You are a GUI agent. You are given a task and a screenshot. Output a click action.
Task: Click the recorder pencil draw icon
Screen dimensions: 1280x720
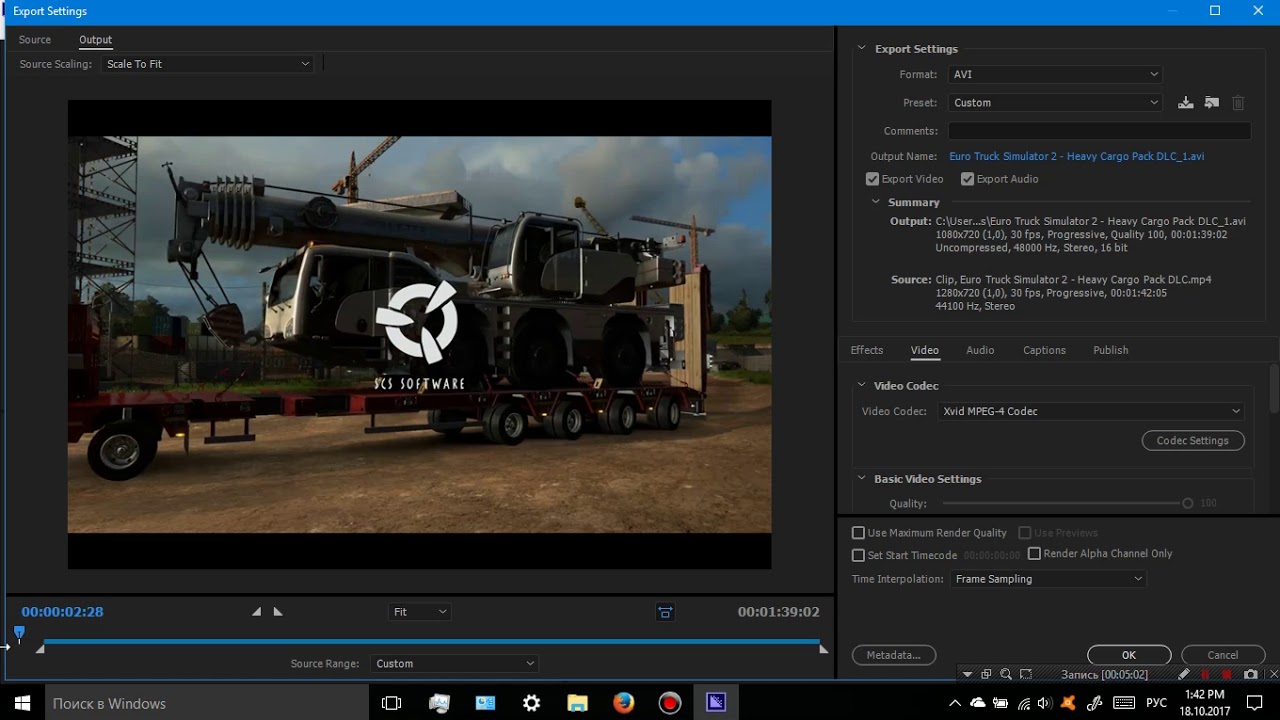[1183, 675]
